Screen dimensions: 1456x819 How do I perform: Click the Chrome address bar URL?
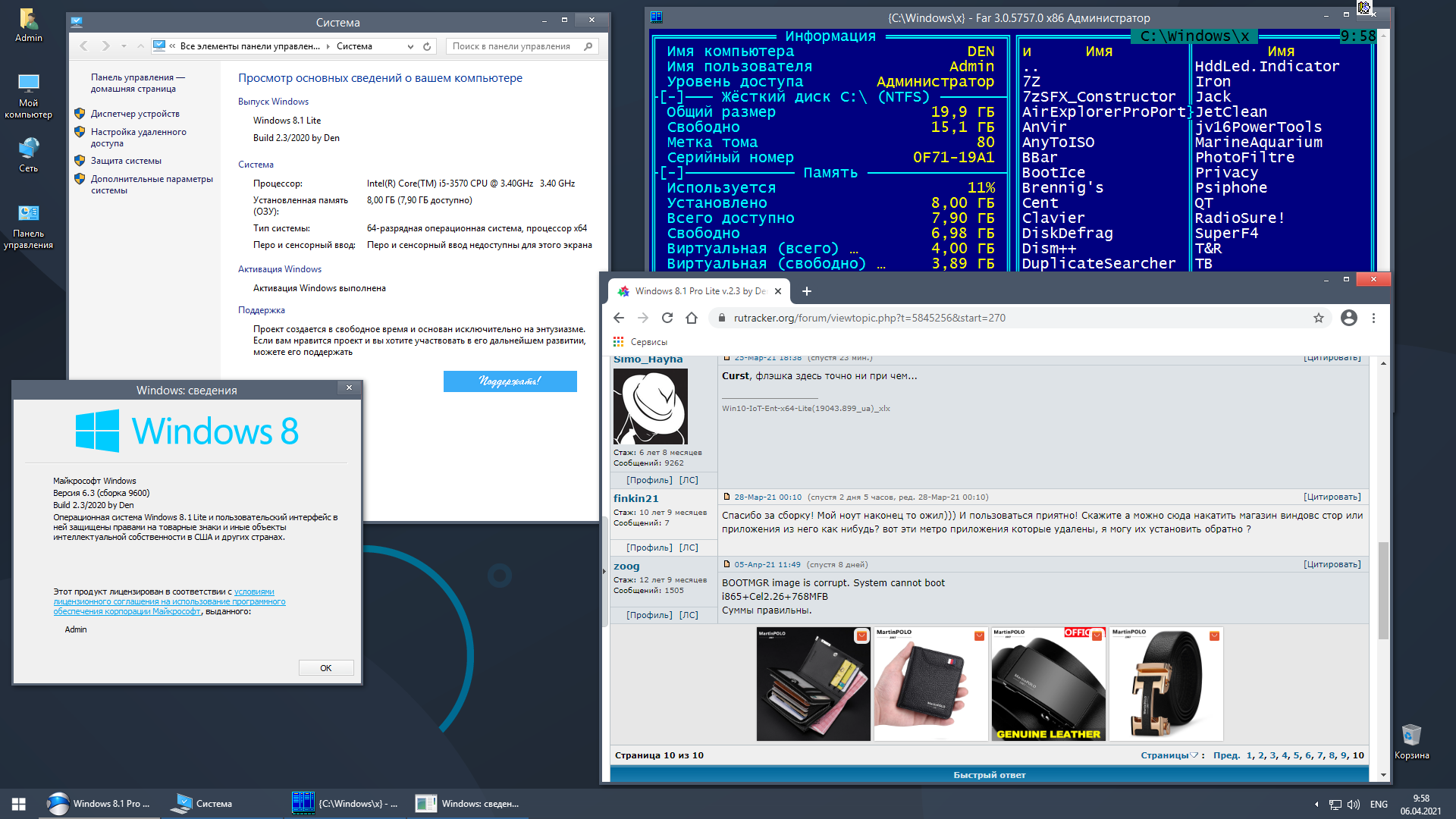869,318
